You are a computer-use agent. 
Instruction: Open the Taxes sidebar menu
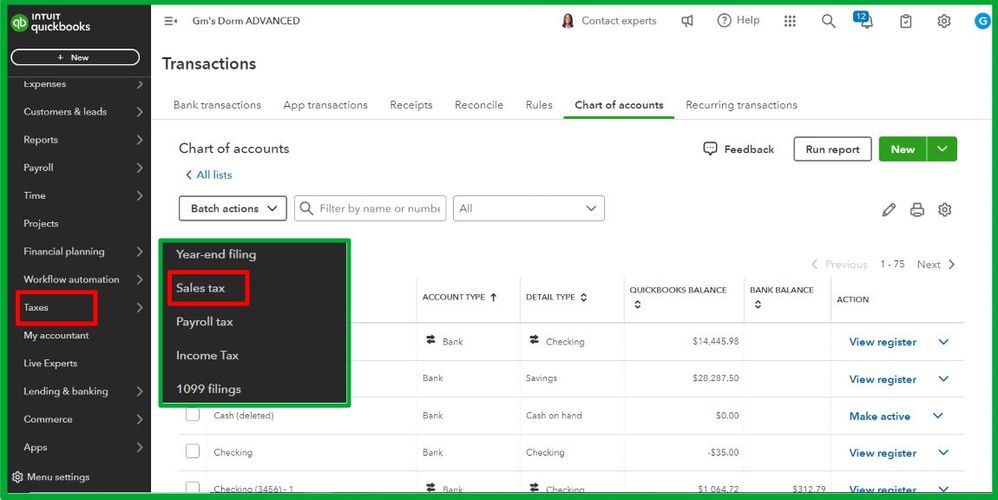coord(36,307)
